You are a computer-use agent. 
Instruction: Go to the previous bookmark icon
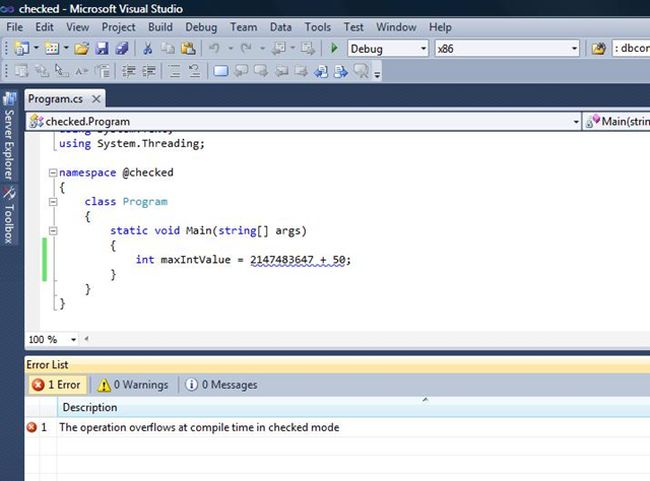coord(241,71)
